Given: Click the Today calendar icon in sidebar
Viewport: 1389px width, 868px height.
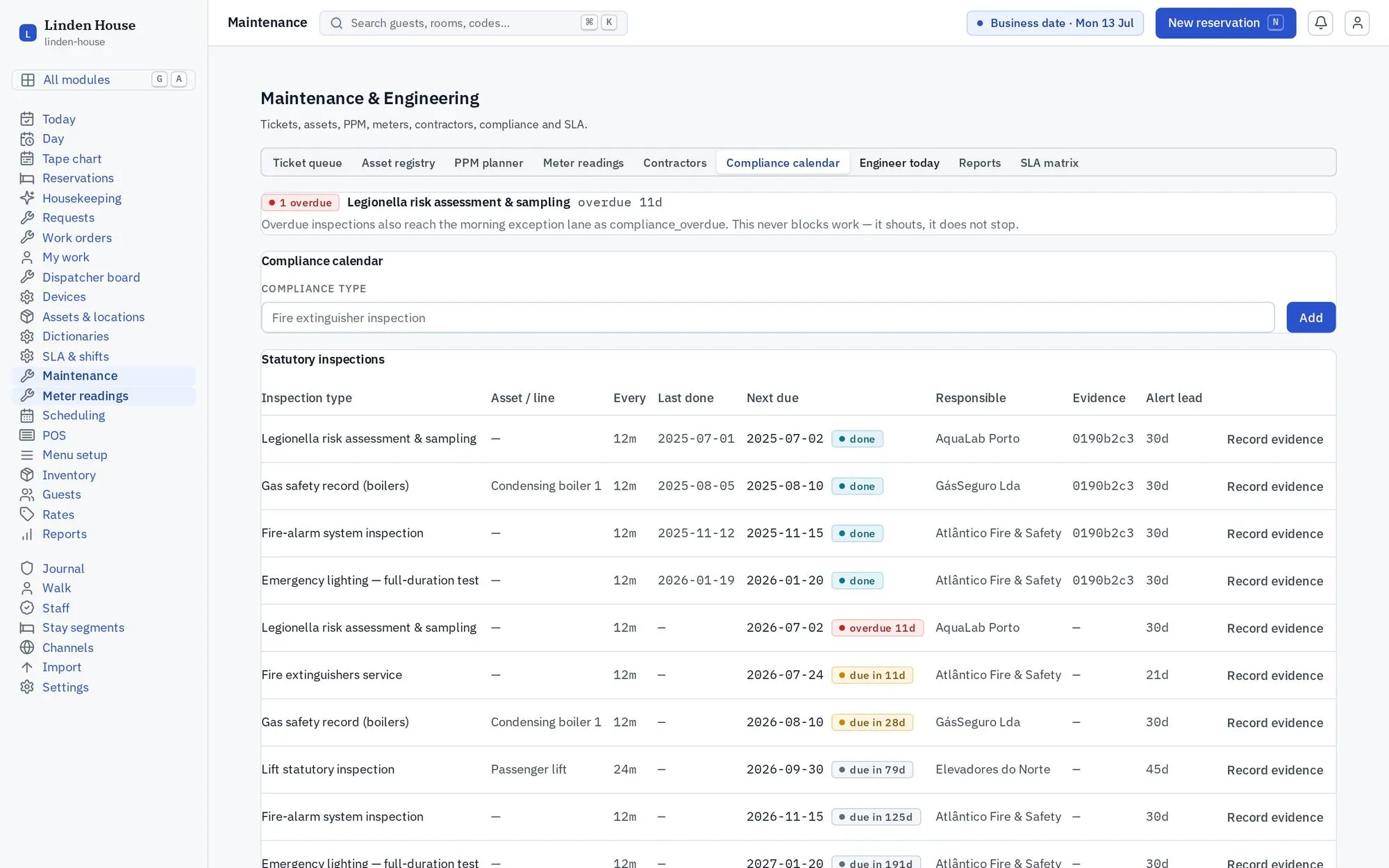Looking at the screenshot, I should (x=27, y=119).
